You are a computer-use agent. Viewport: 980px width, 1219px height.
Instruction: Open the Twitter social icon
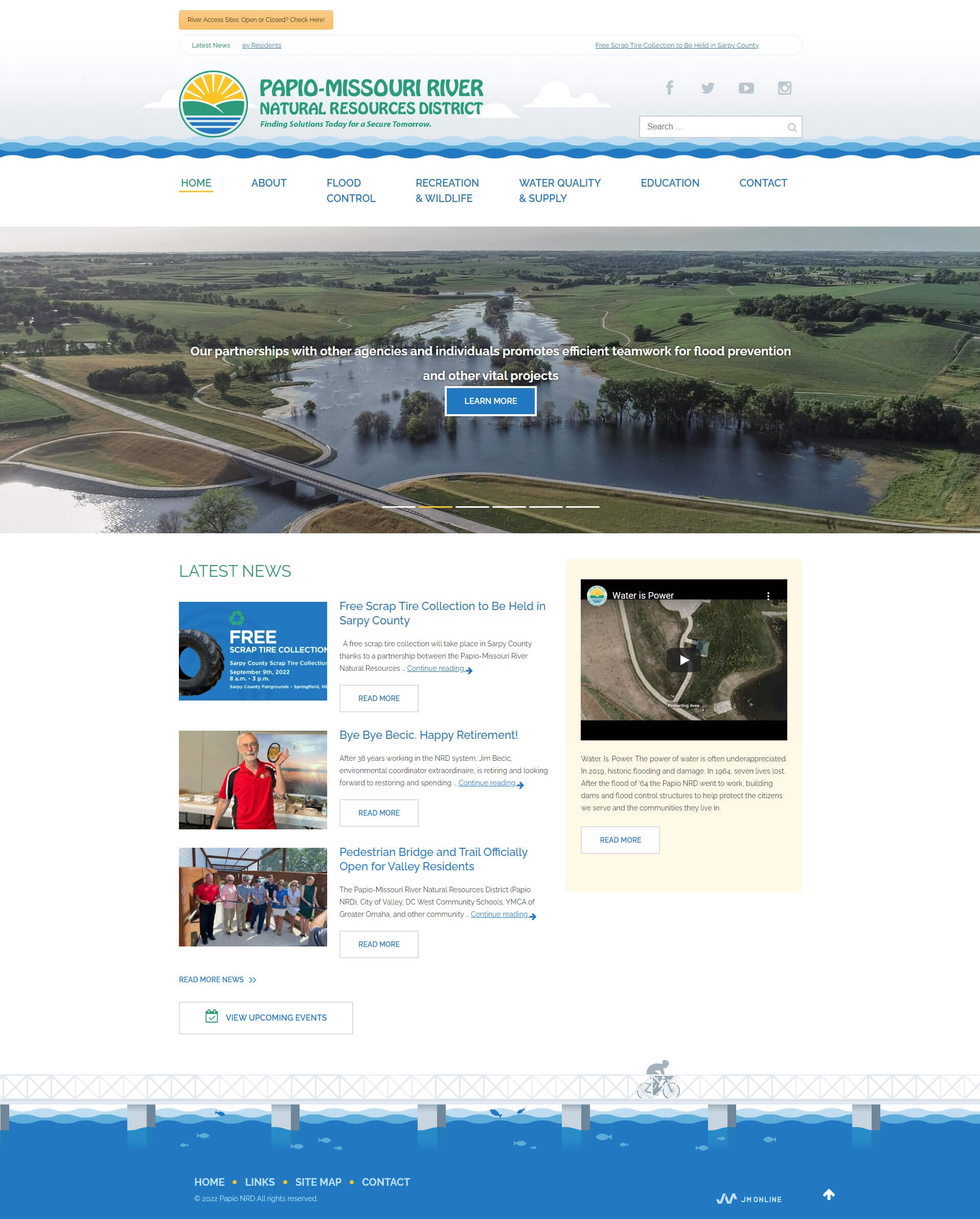tap(708, 87)
